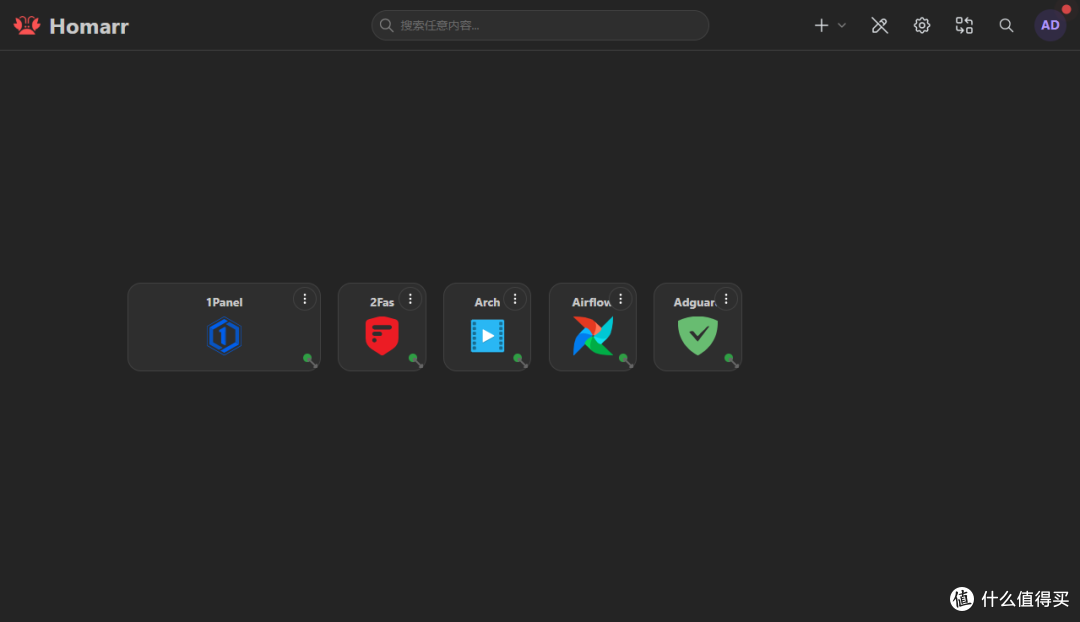This screenshot has width=1080, height=622.
Task: Open the Airflow pinwheel icon
Action: click(x=592, y=336)
